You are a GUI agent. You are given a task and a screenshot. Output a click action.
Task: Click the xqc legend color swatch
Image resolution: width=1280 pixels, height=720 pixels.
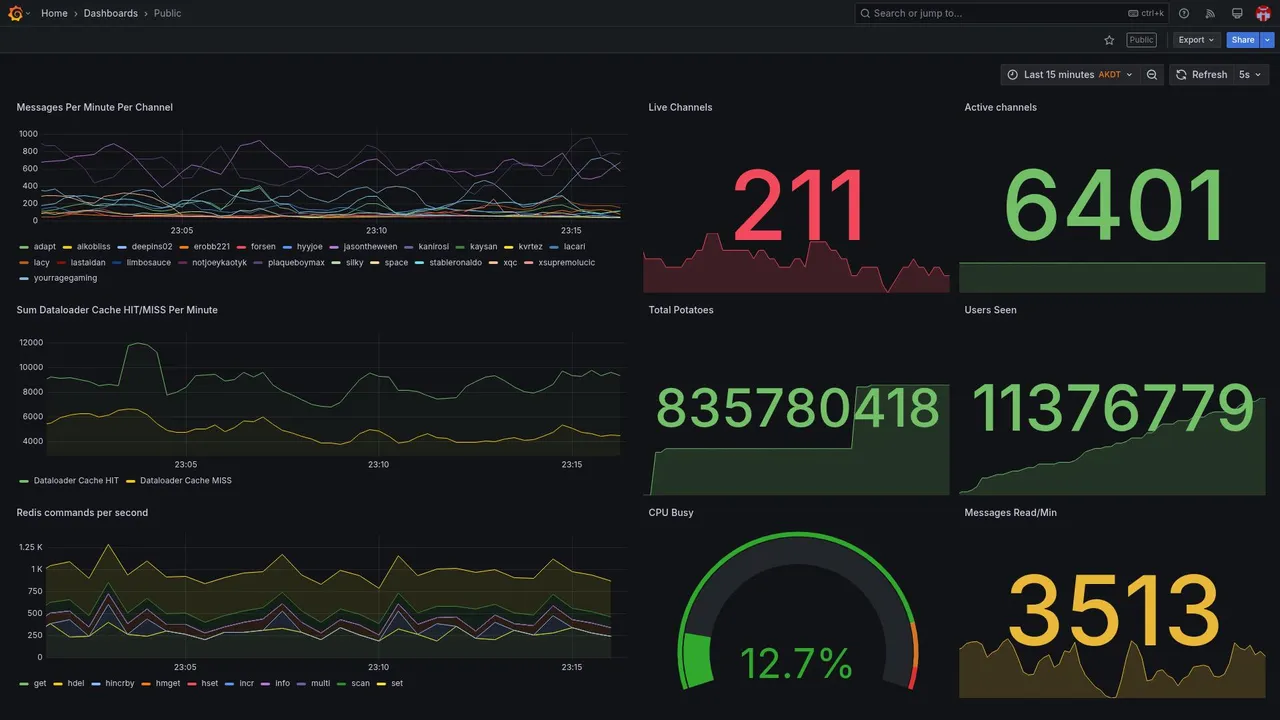(x=495, y=262)
